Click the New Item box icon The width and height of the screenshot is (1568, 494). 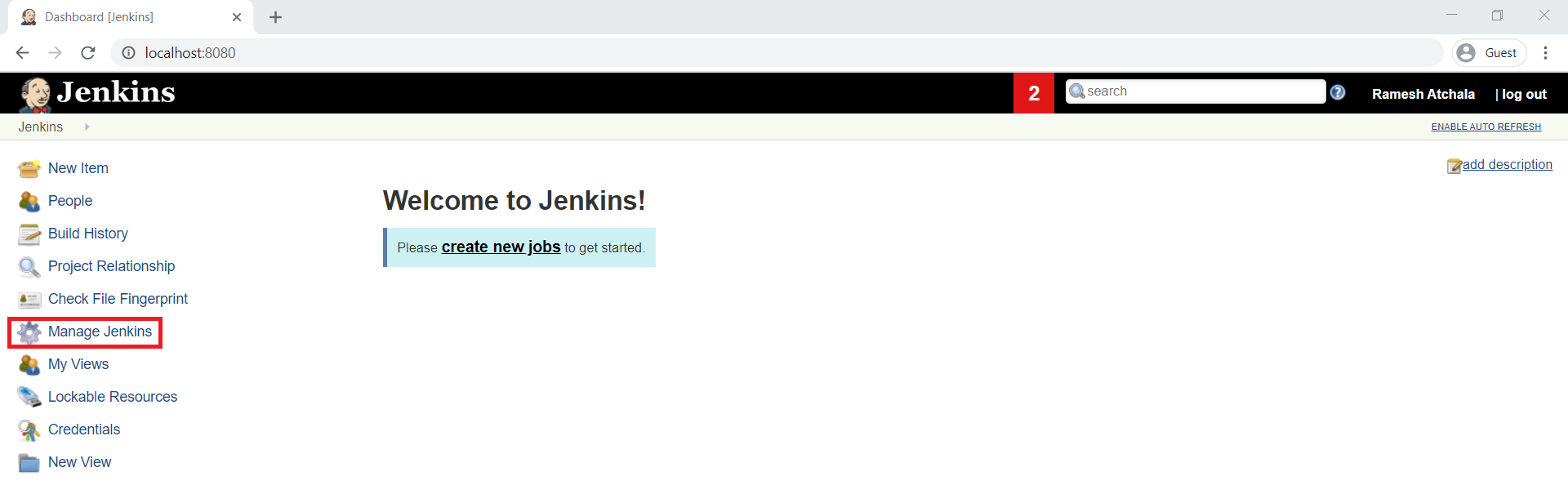coord(29,169)
